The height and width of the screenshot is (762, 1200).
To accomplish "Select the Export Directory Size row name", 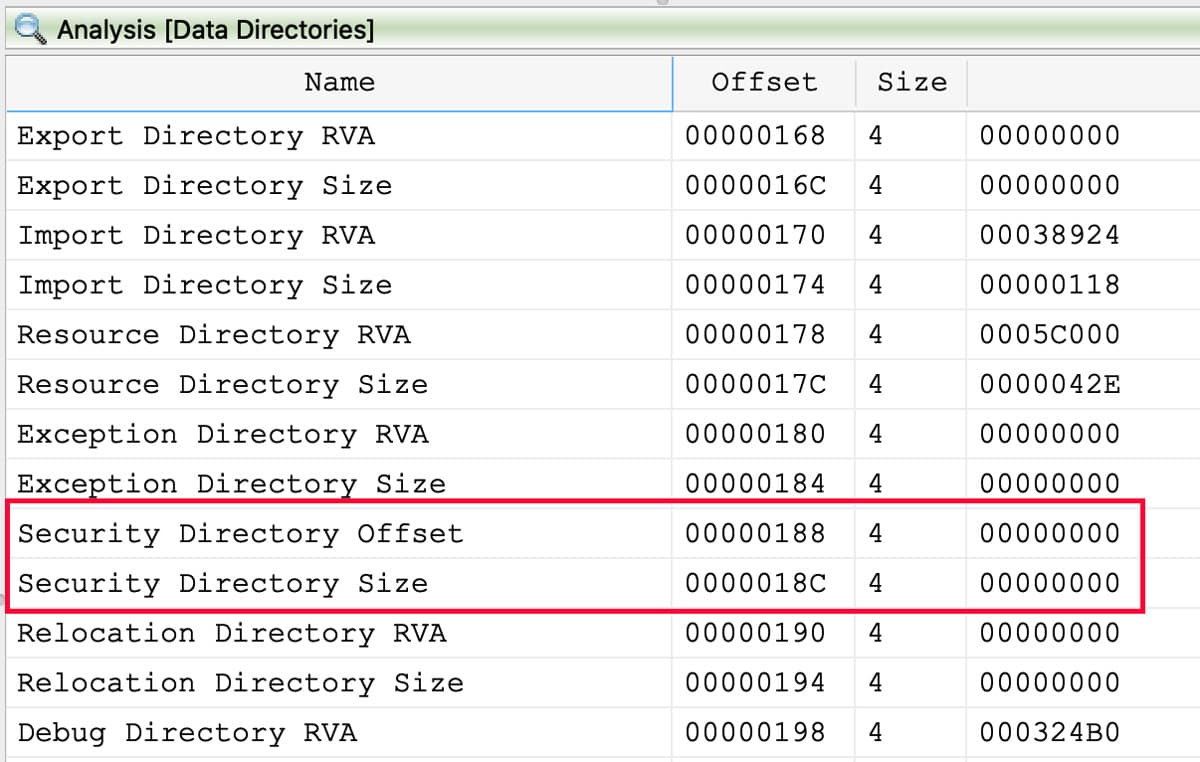I will (205, 185).
